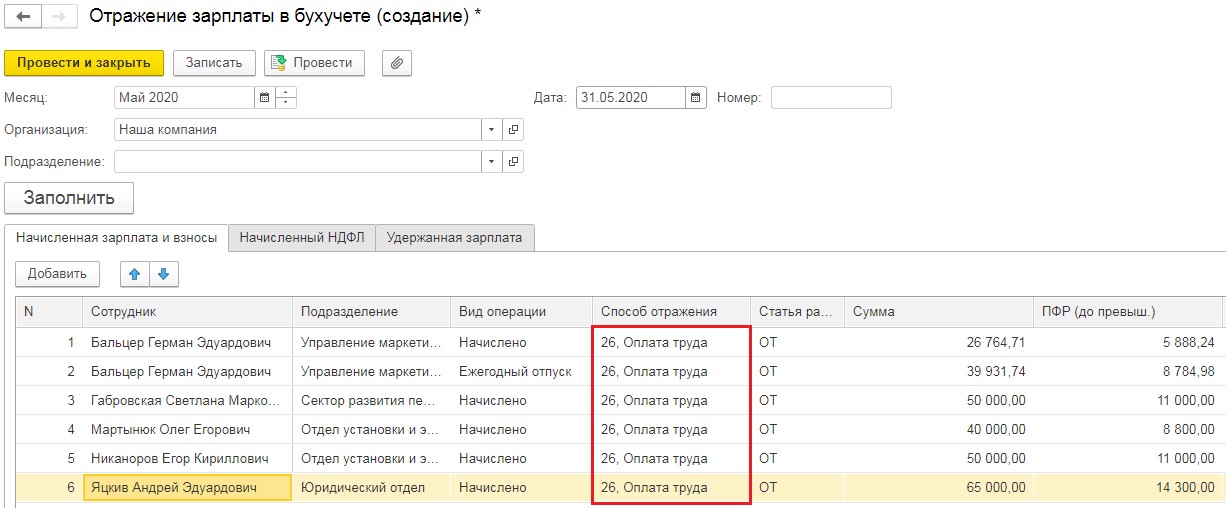Expand the Подразделение dropdown list
The image size is (1226, 508).
pyautogui.click(x=490, y=162)
